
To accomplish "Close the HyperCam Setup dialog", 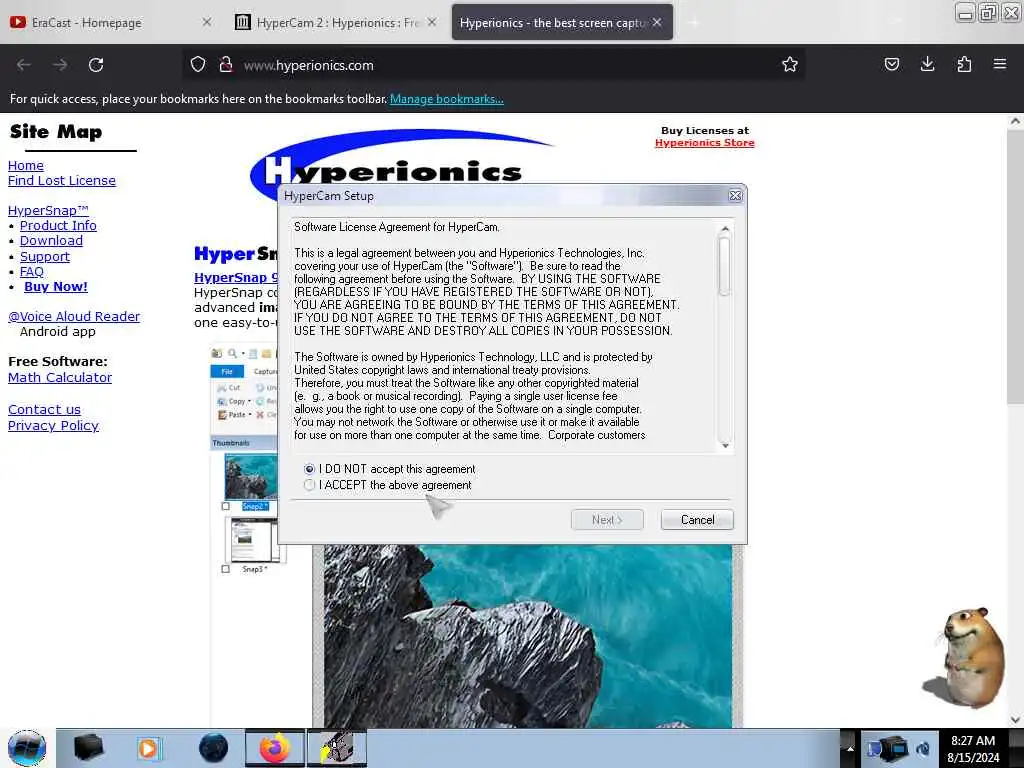I will click(x=735, y=195).
